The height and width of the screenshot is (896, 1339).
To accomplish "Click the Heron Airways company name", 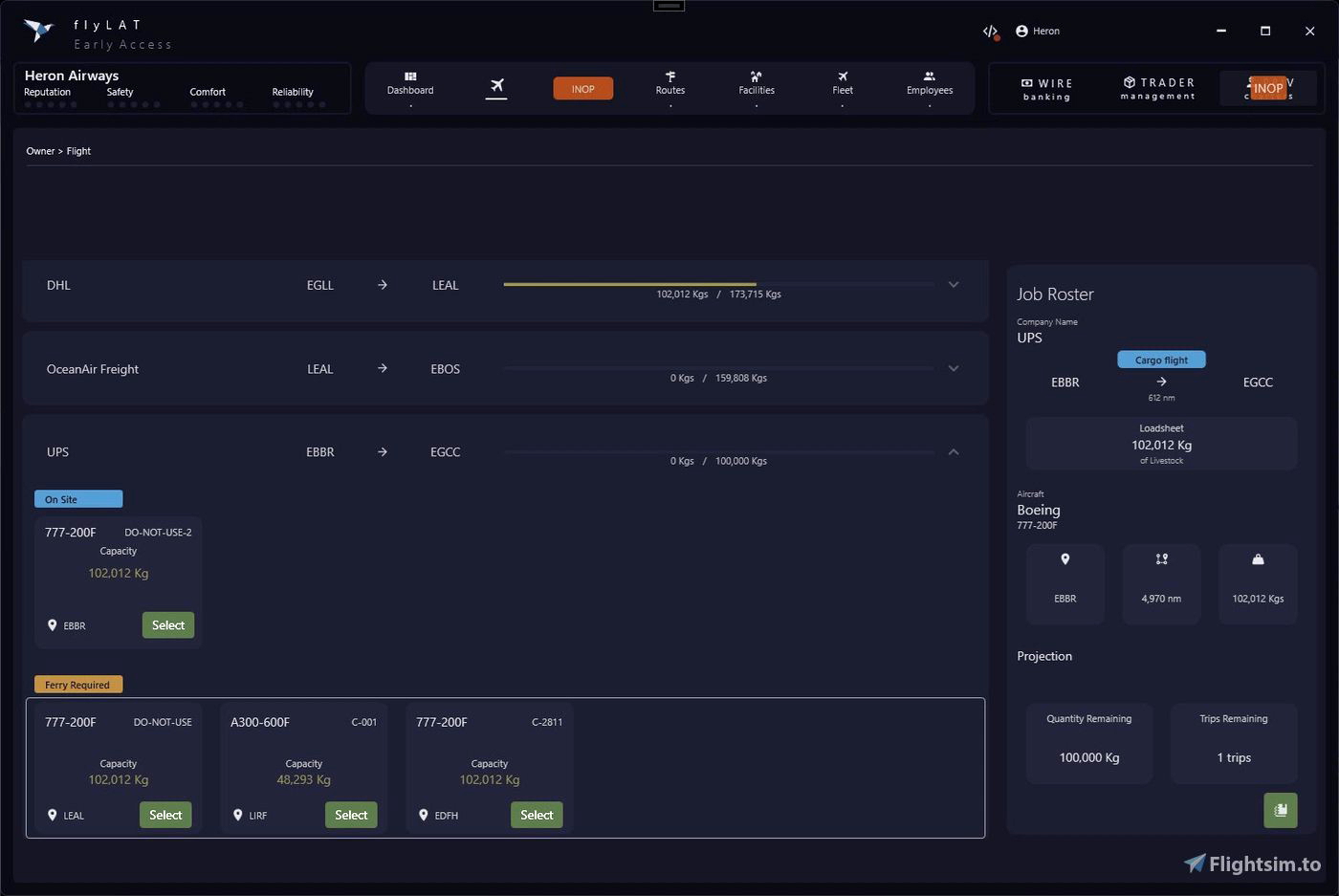I will point(72,76).
